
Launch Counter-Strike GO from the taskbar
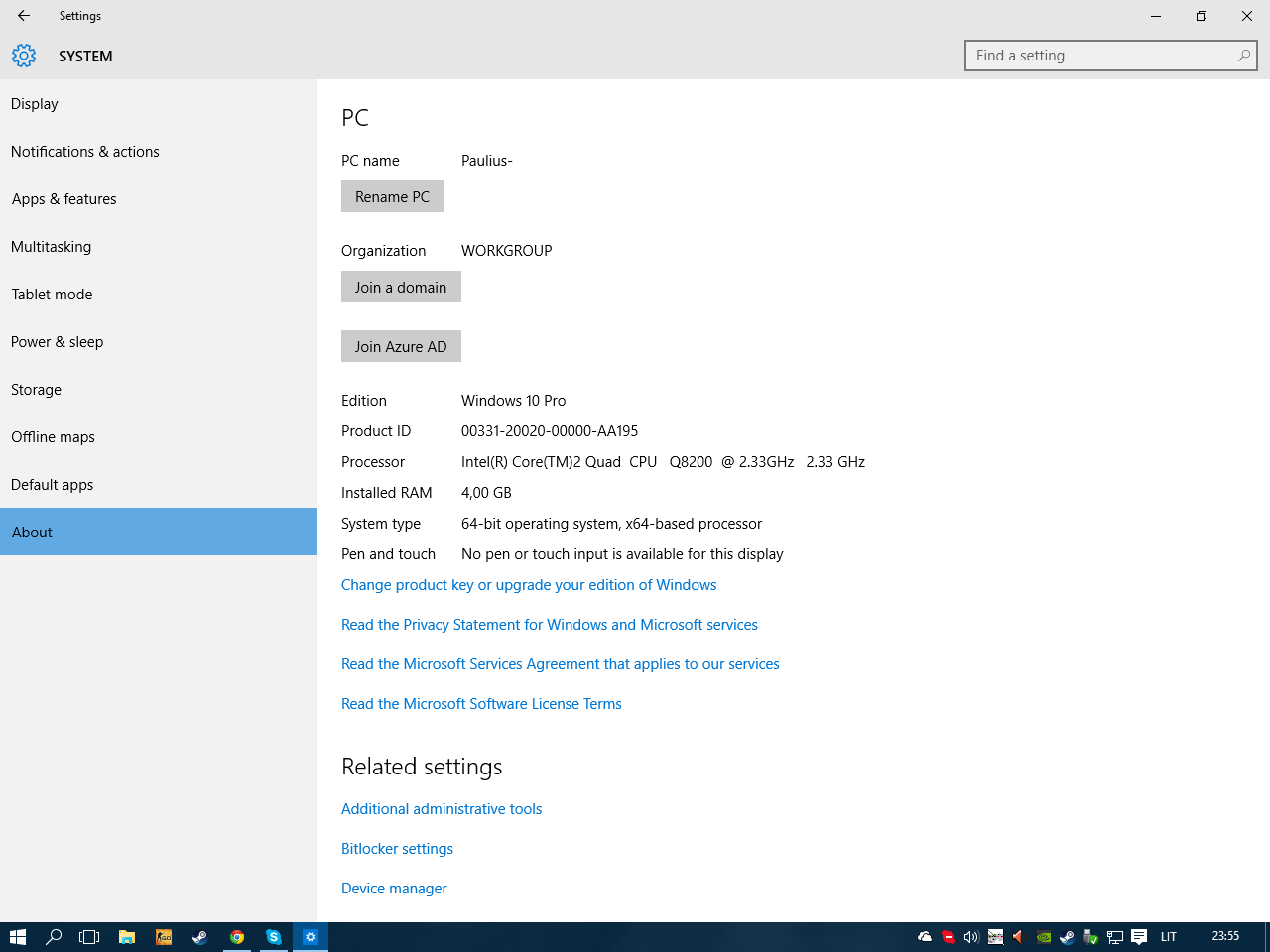click(x=164, y=937)
